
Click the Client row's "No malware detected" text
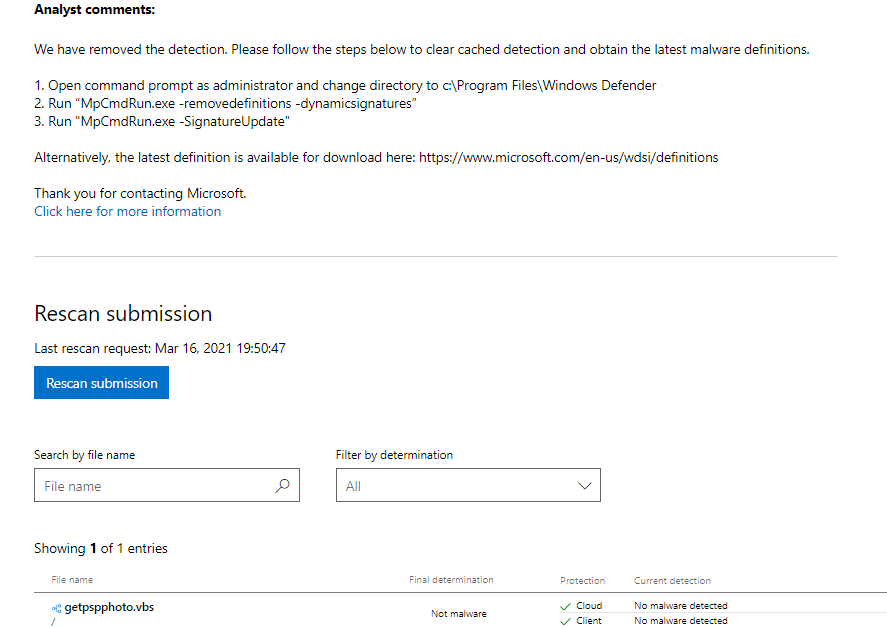click(x=680, y=621)
